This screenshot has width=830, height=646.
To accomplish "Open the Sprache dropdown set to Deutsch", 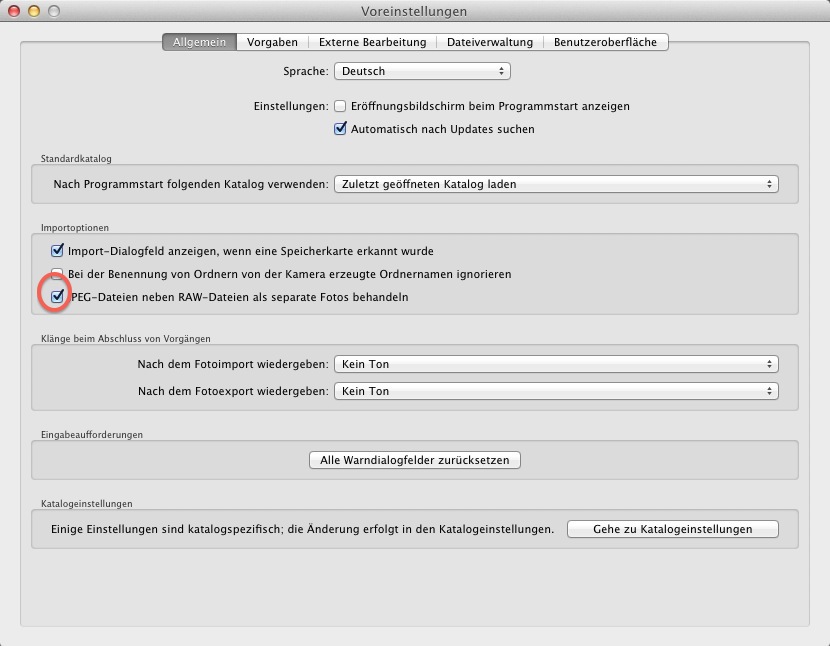I will pos(422,71).
